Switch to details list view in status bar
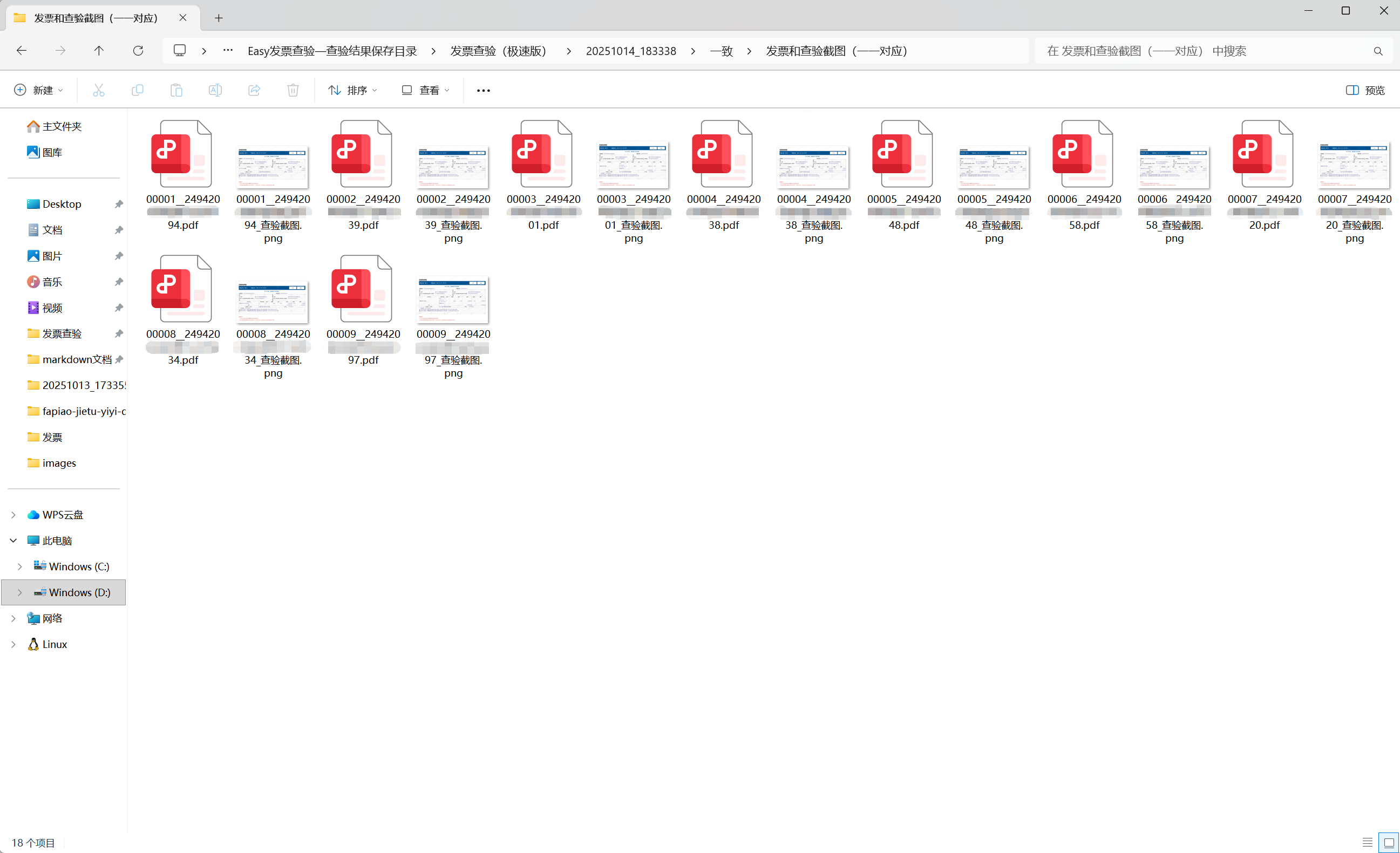Screen dimensions: 1400x853 coord(1368,842)
